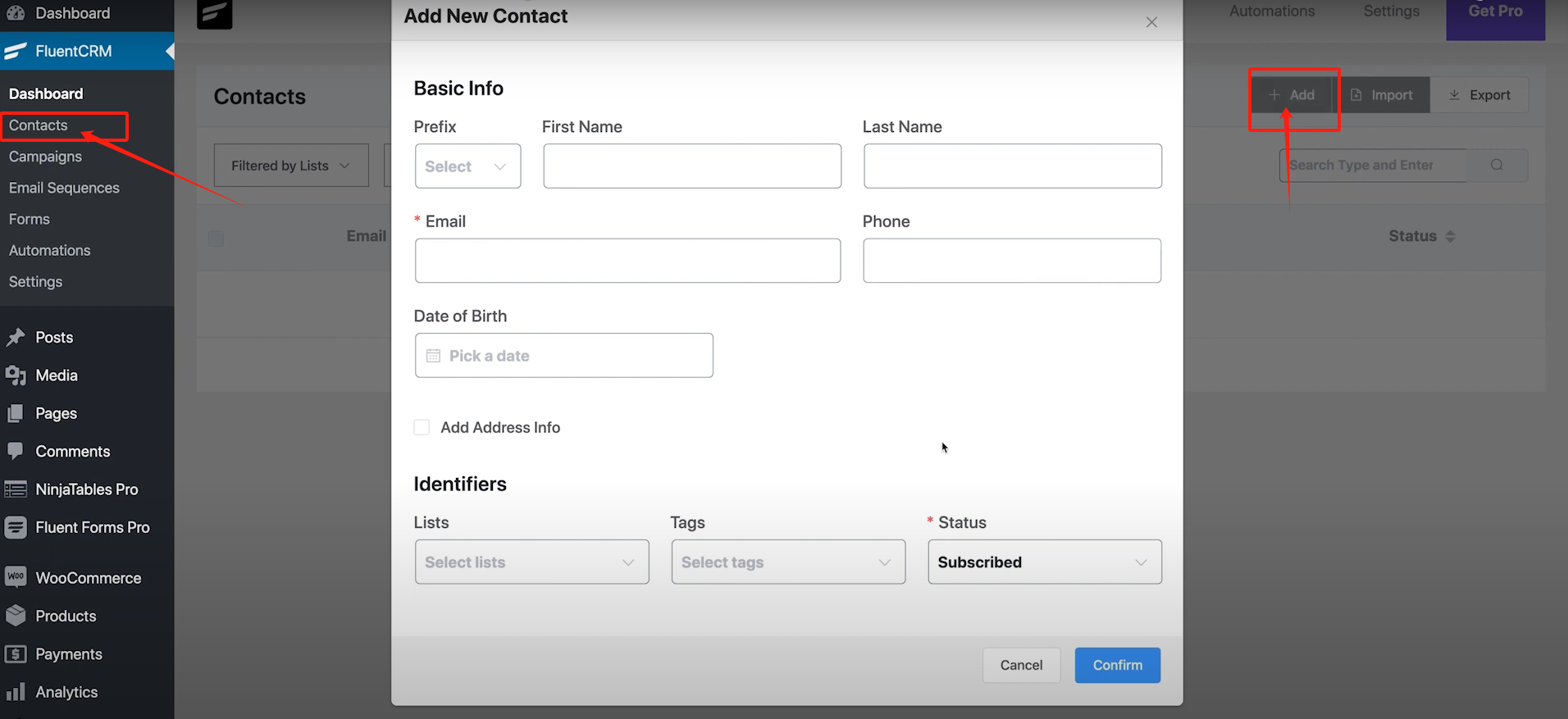Click the calendar icon in Date of Birth
Viewport: 1568px width, 719px height.
(433, 356)
